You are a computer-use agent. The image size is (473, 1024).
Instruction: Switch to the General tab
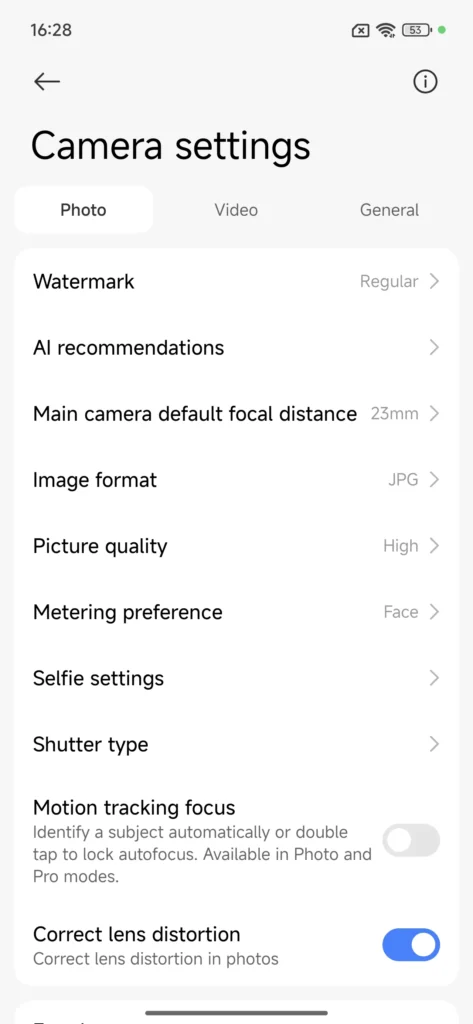click(x=389, y=210)
